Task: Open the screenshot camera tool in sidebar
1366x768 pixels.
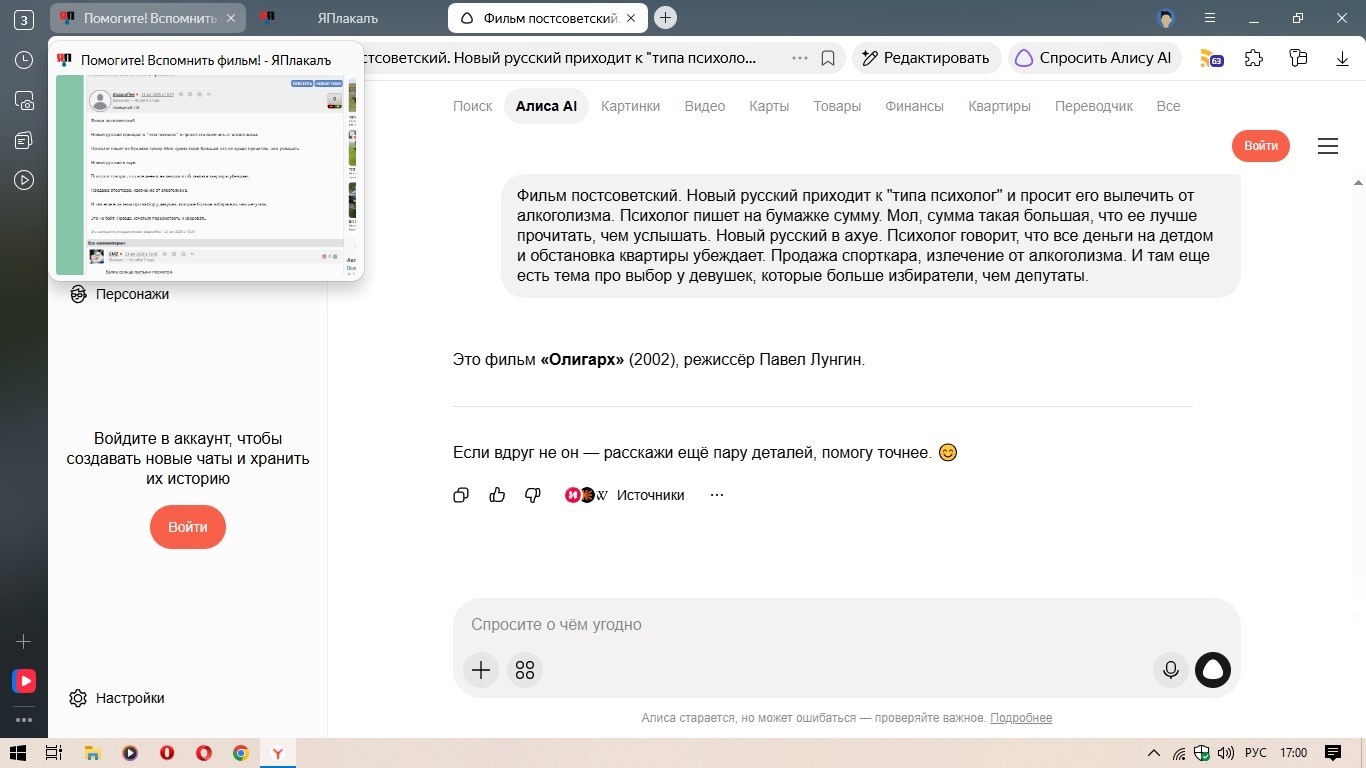Action: tap(24, 100)
